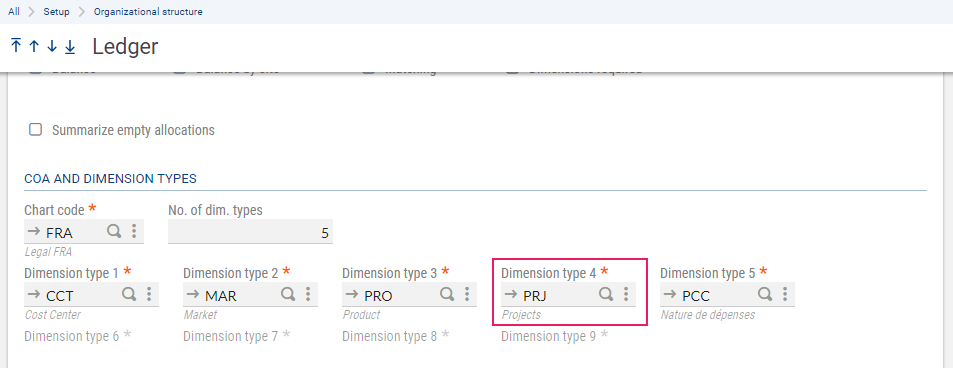The height and width of the screenshot is (368, 953).
Task: Go to All breadcrumb
Action: tap(13, 12)
